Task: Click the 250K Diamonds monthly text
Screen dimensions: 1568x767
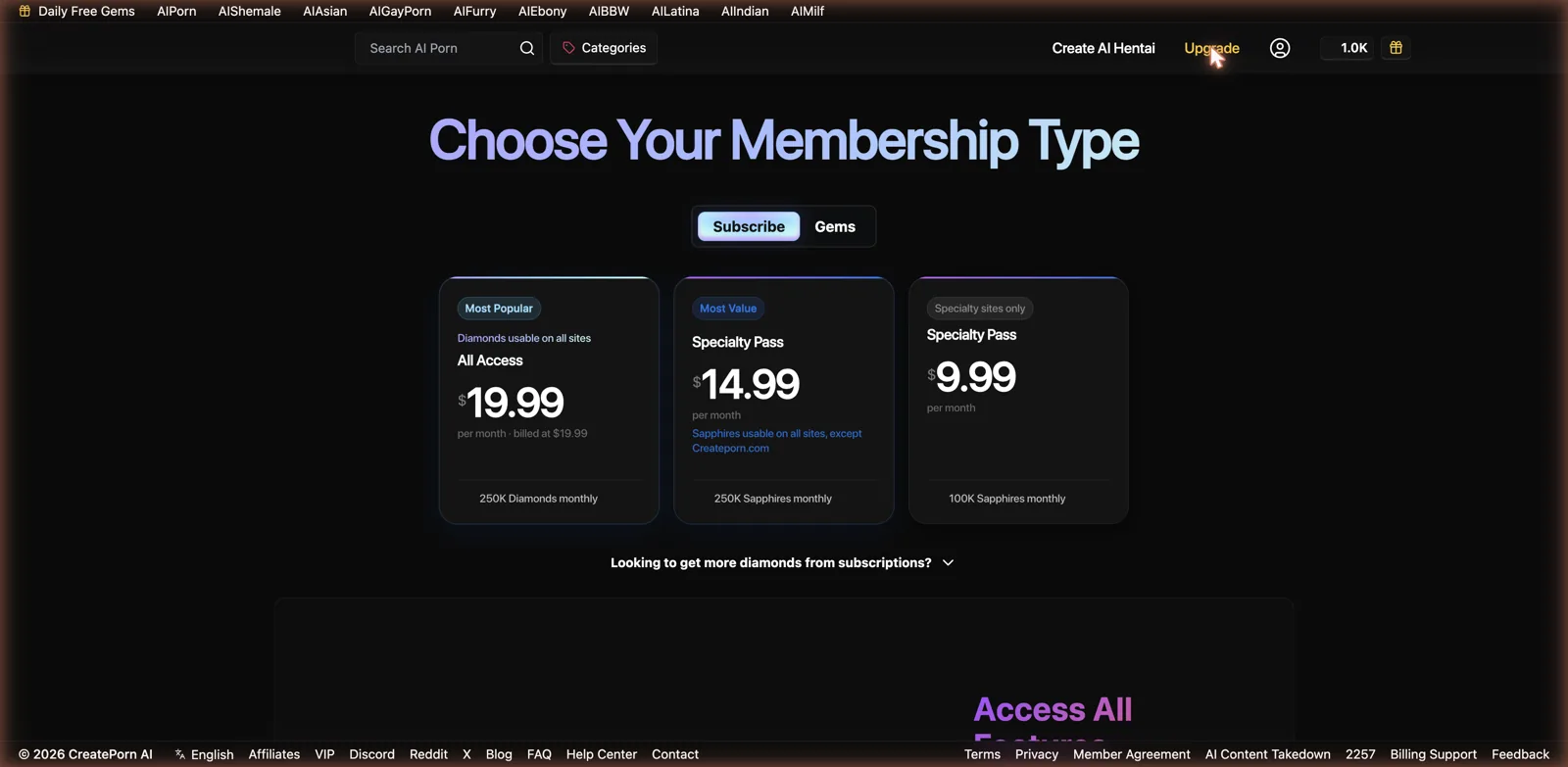Action: [538, 499]
